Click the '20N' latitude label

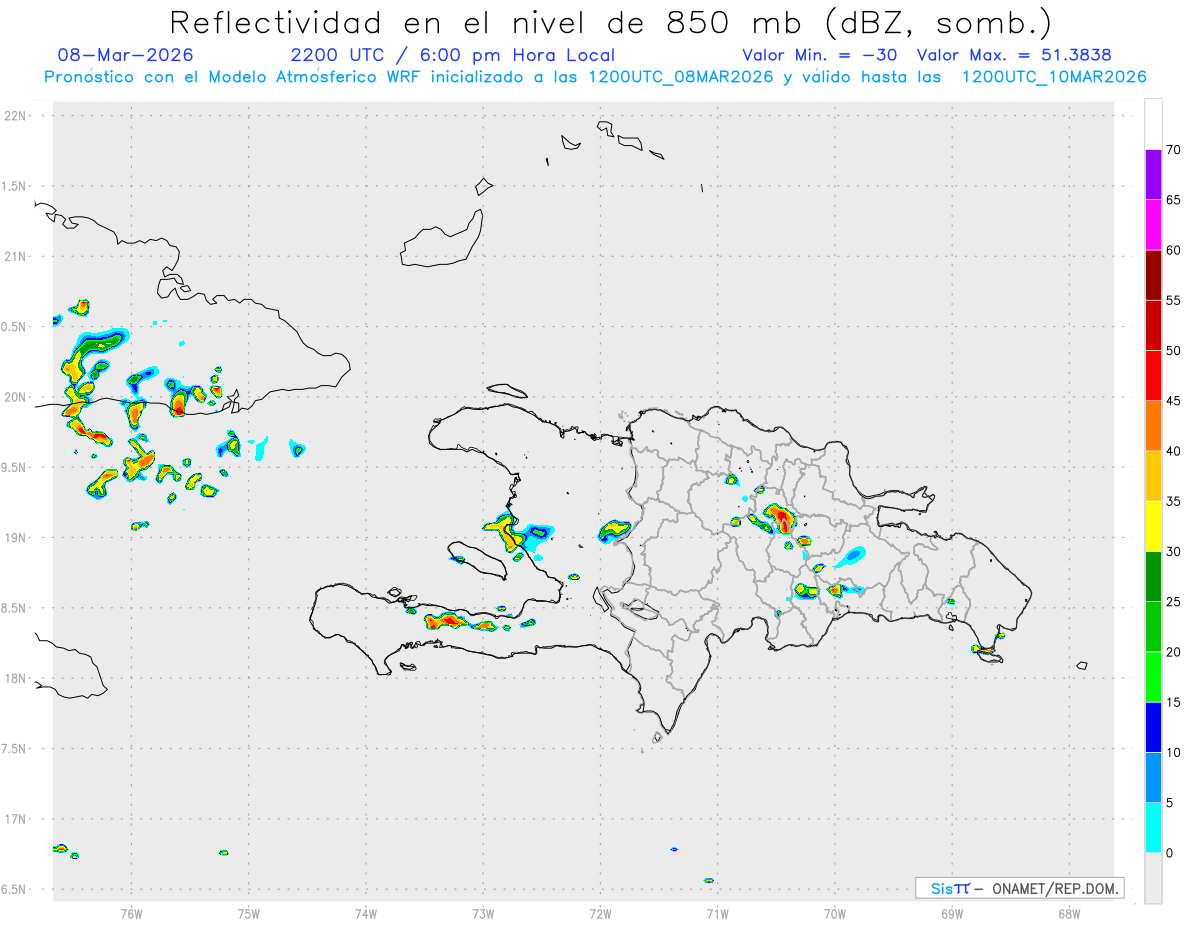click(16, 397)
